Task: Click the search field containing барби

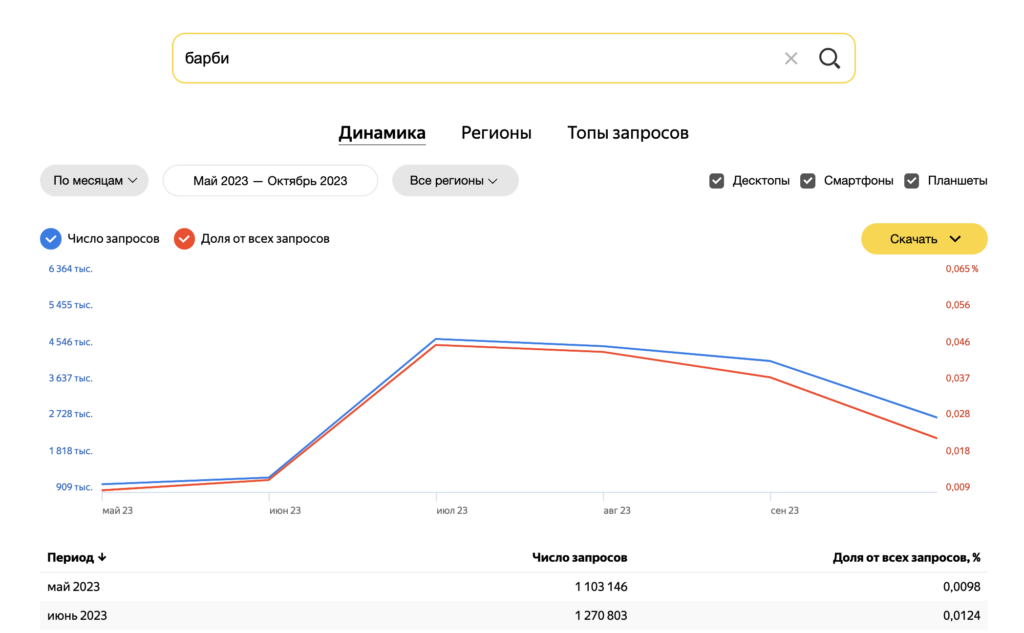Action: (x=470, y=58)
